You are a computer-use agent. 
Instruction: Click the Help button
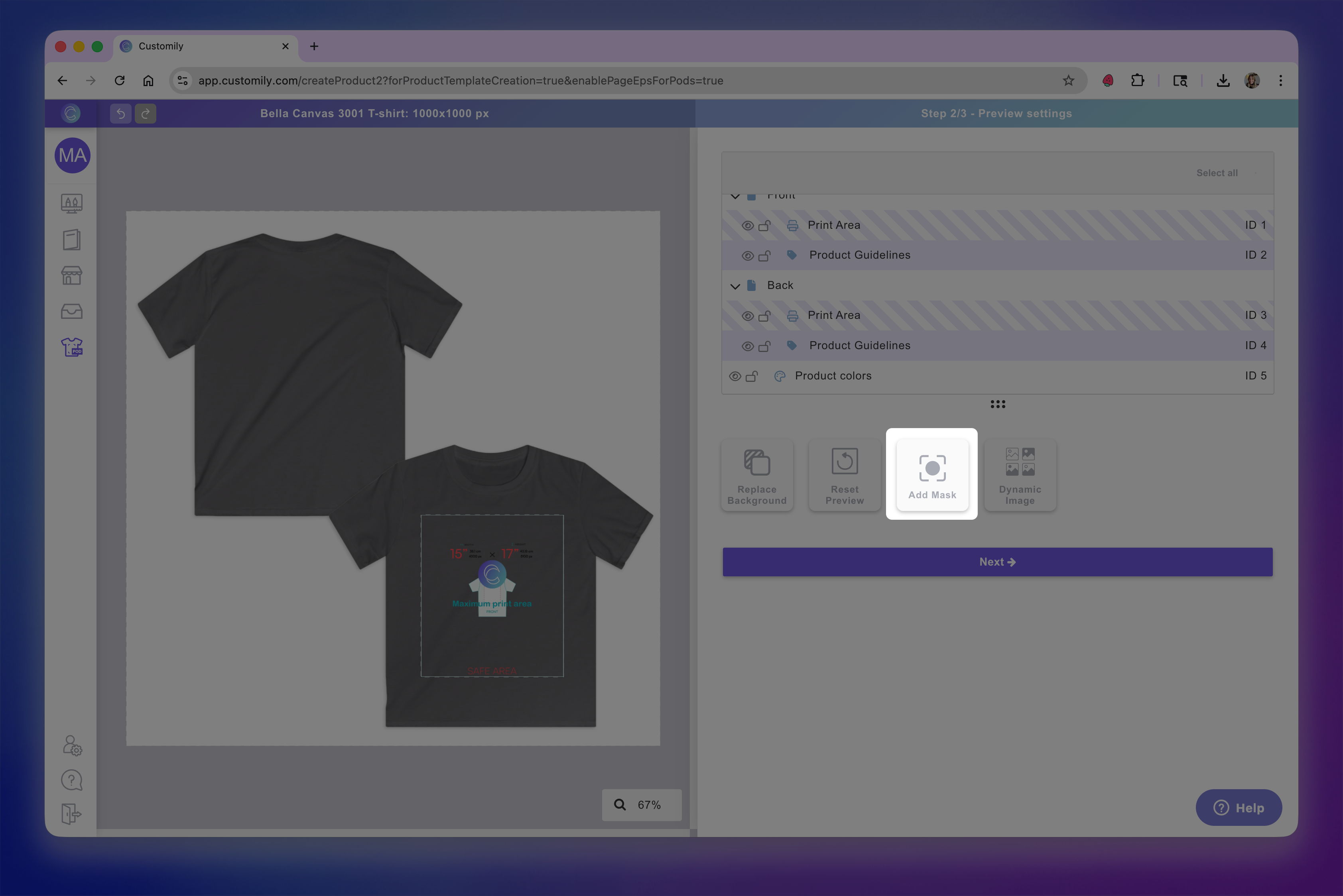point(1239,808)
